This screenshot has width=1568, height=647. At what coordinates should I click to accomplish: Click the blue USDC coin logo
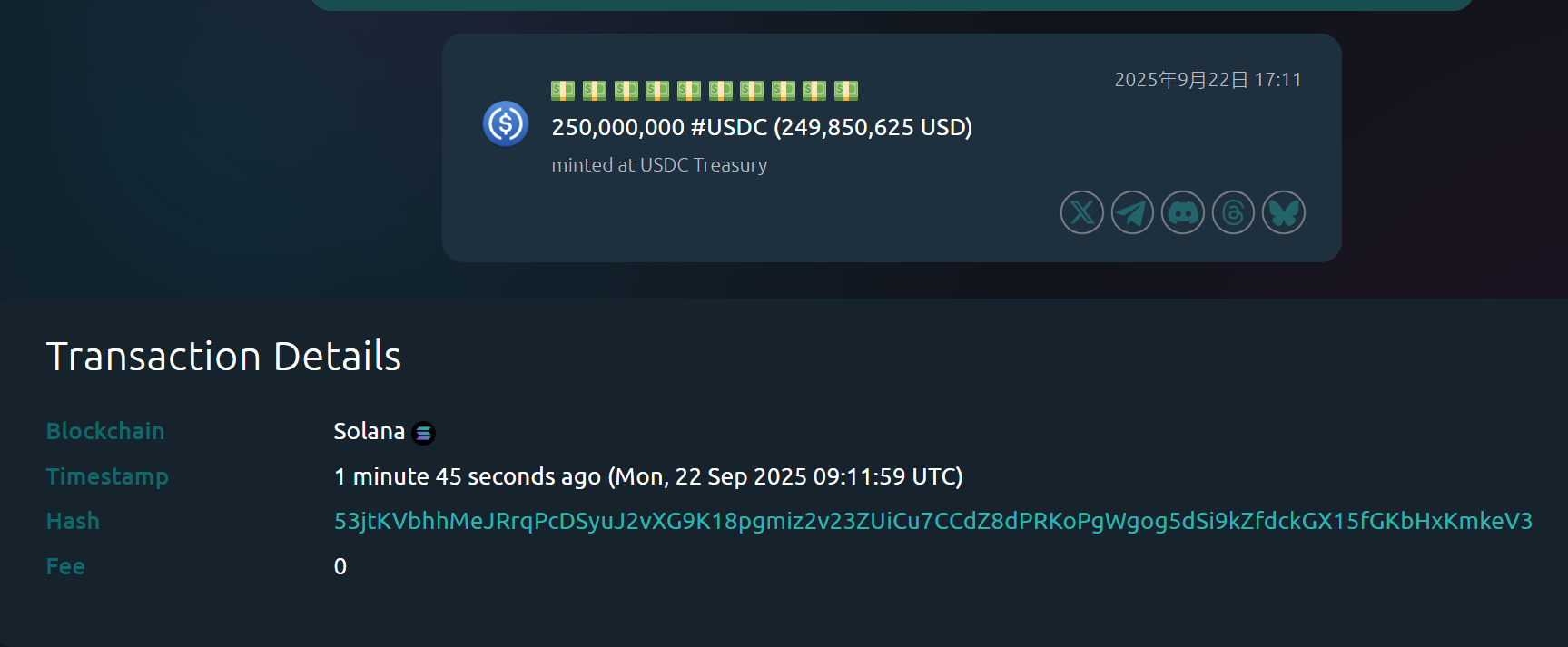(506, 123)
